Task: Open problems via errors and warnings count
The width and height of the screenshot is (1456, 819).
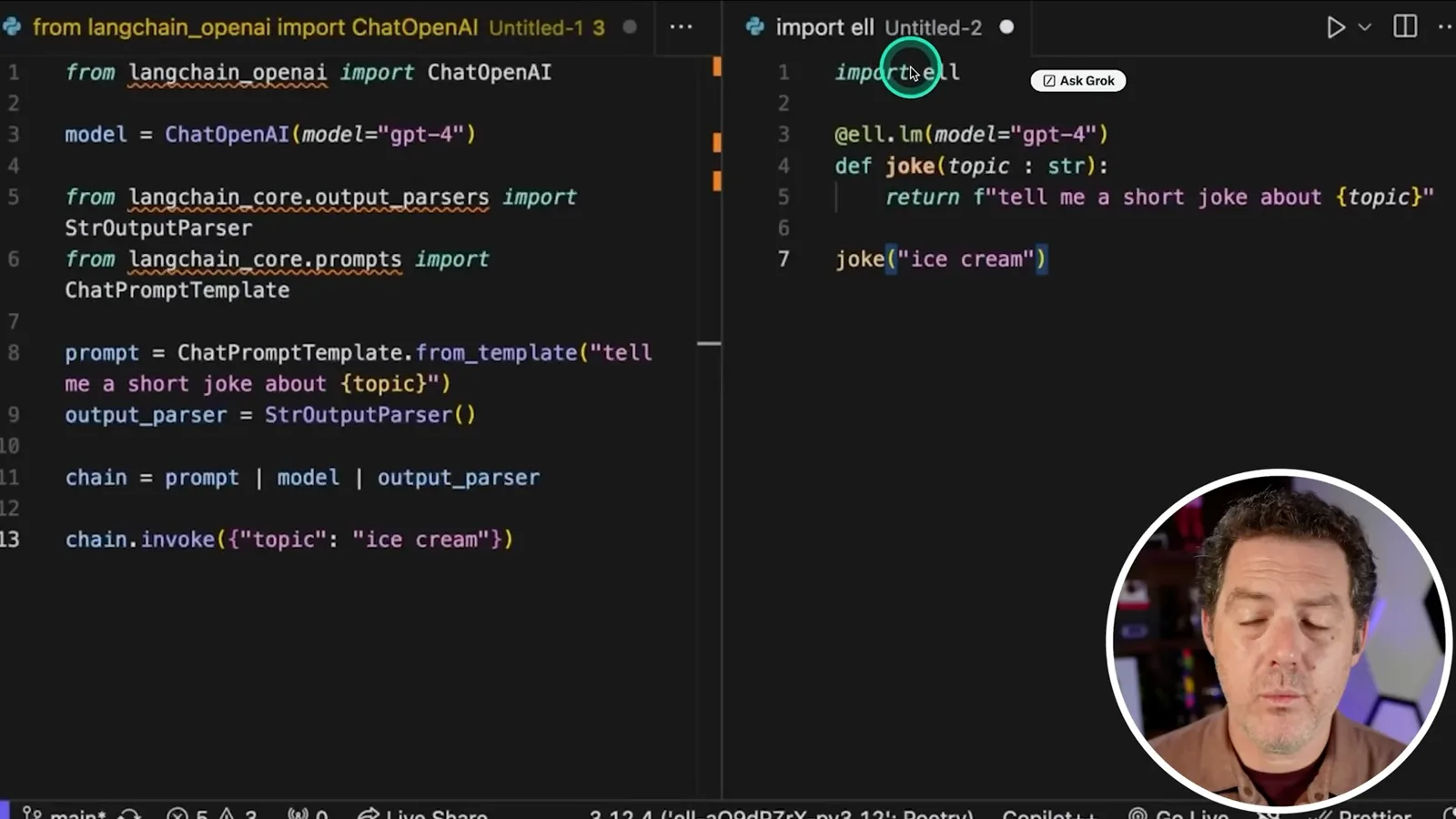Action: click(x=212, y=813)
